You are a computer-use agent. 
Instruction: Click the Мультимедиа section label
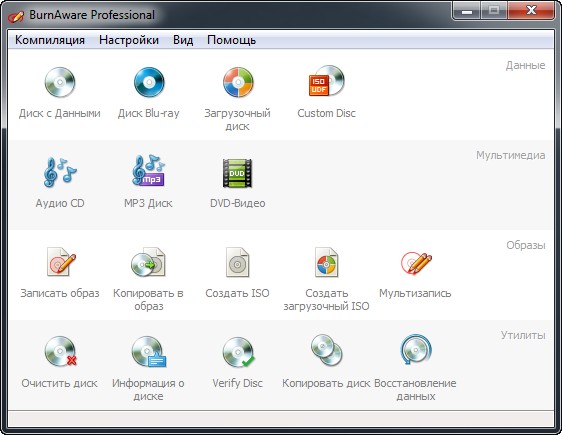[x=511, y=155]
